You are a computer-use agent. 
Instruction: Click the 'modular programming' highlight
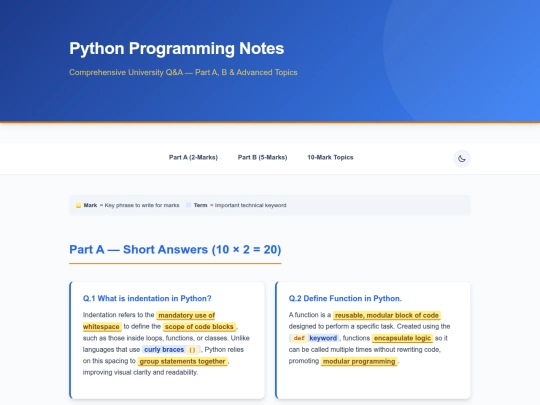click(x=359, y=361)
